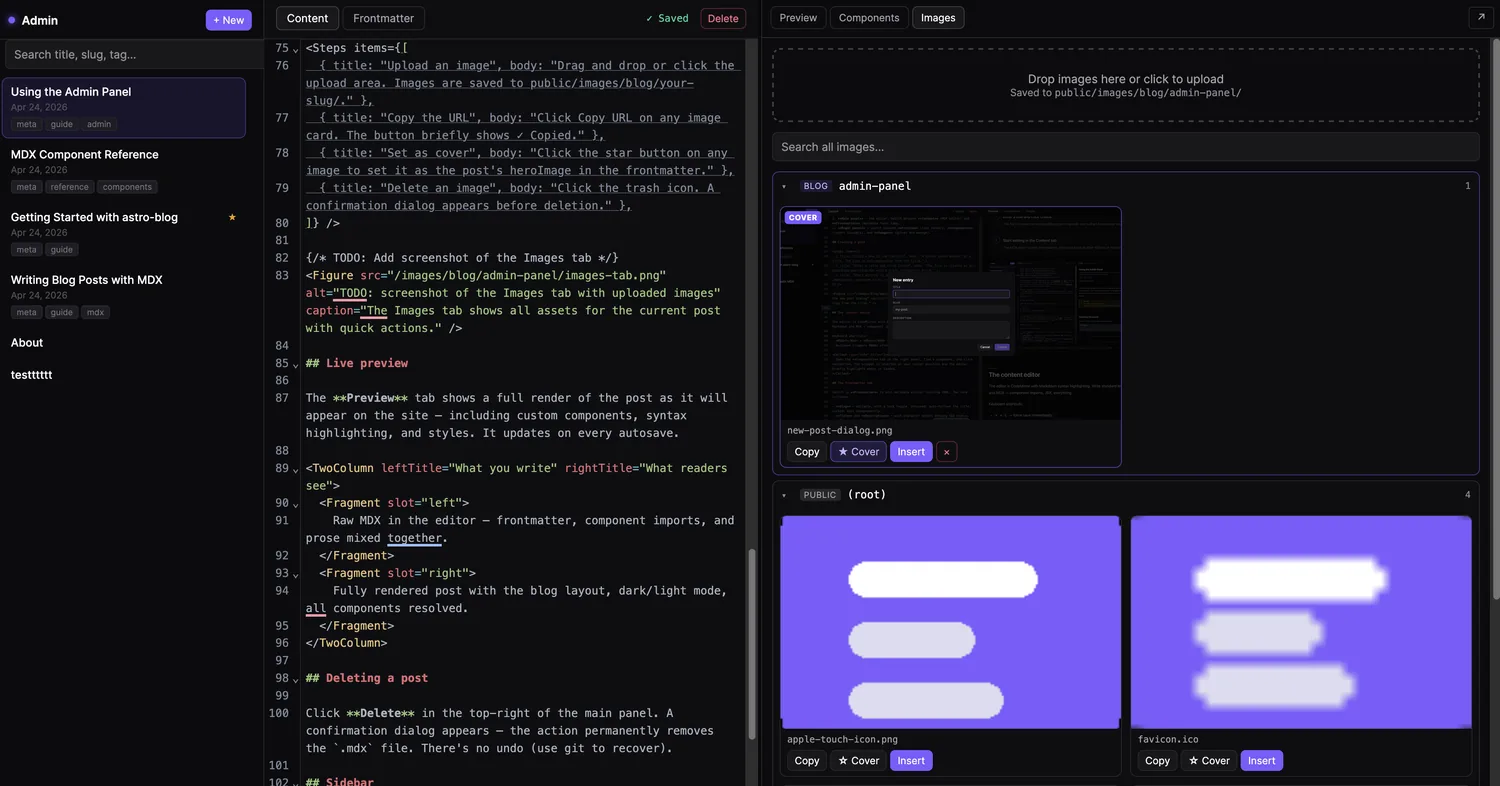This screenshot has height=786, width=1500.
Task: Collapse the BLOG admin-panel image group
Action: click(x=784, y=186)
